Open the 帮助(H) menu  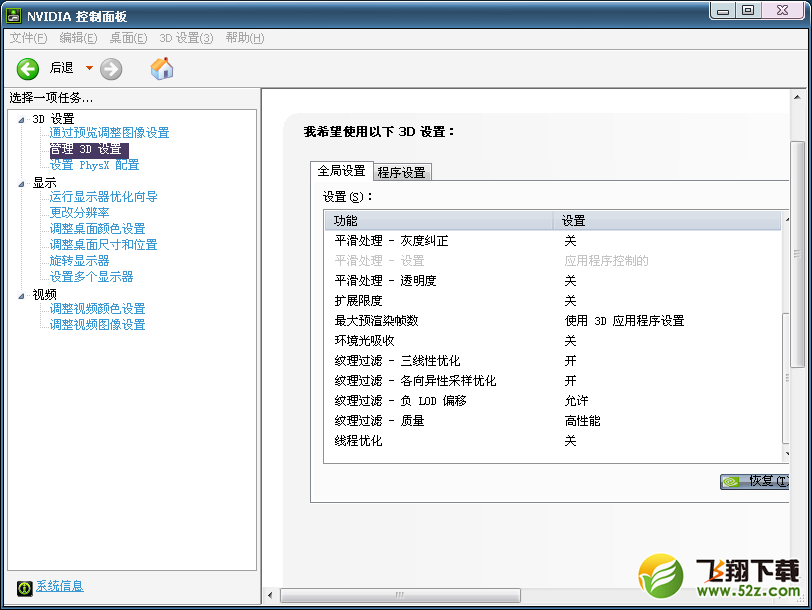[245, 38]
